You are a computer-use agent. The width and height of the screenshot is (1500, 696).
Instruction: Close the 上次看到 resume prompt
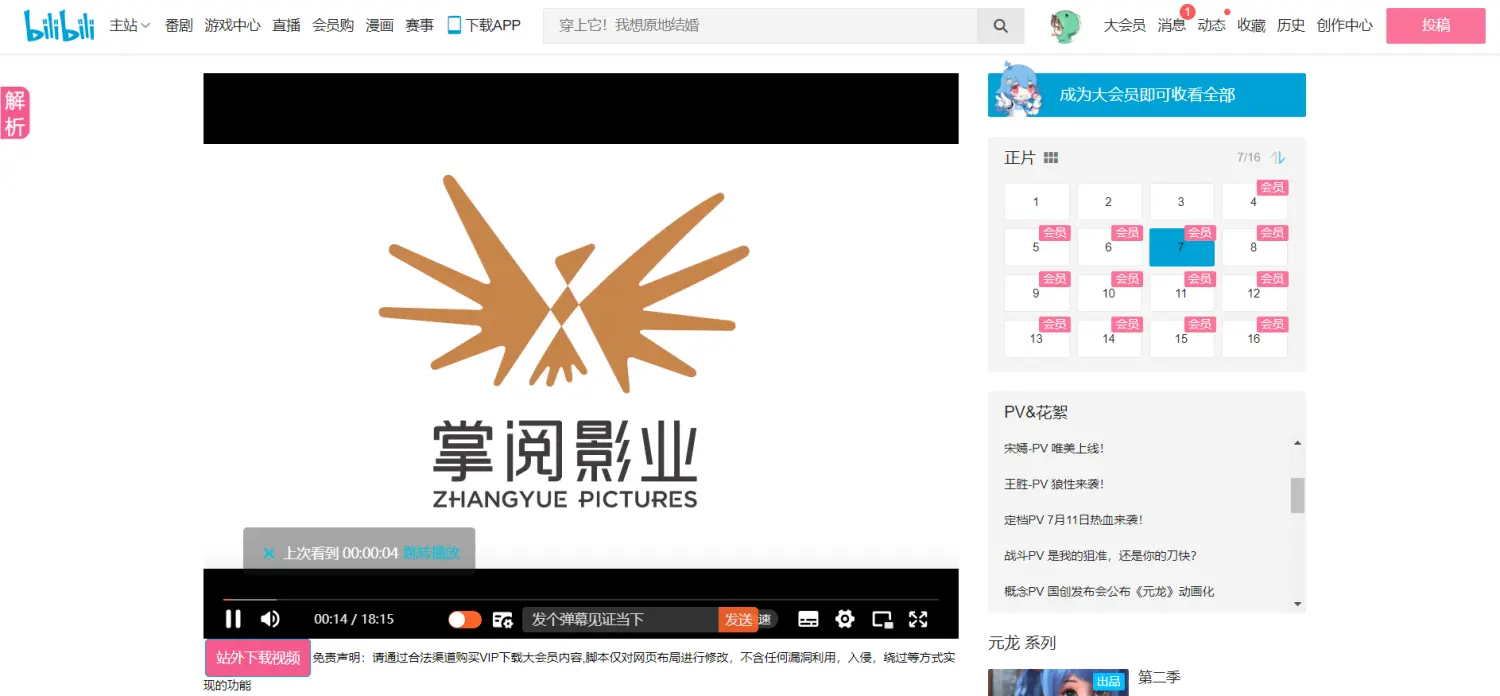(x=268, y=553)
